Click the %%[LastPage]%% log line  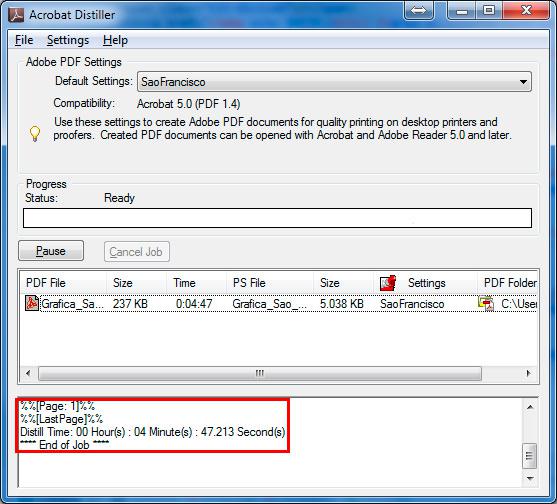pos(61,419)
